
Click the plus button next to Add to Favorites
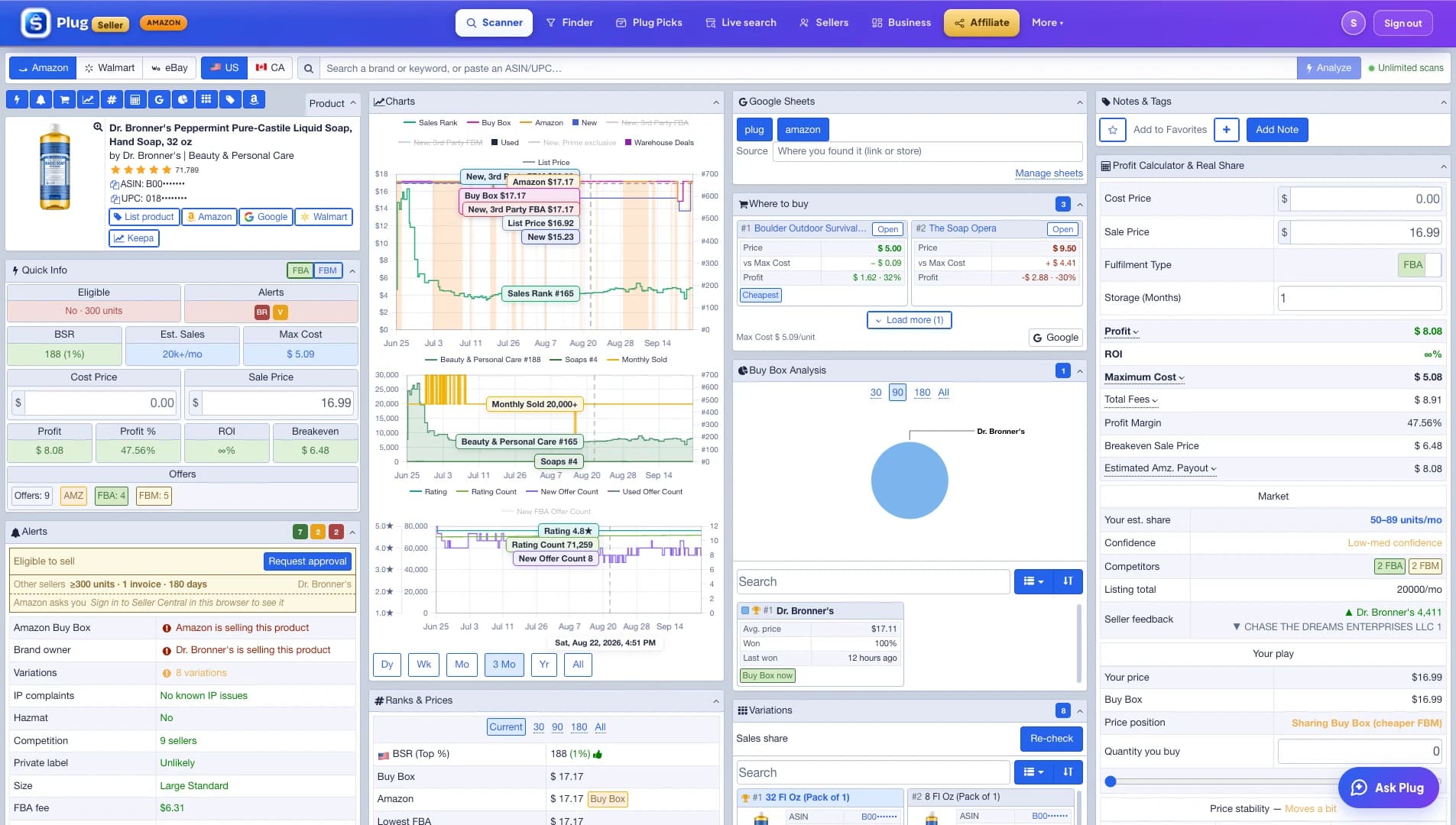(x=1226, y=130)
